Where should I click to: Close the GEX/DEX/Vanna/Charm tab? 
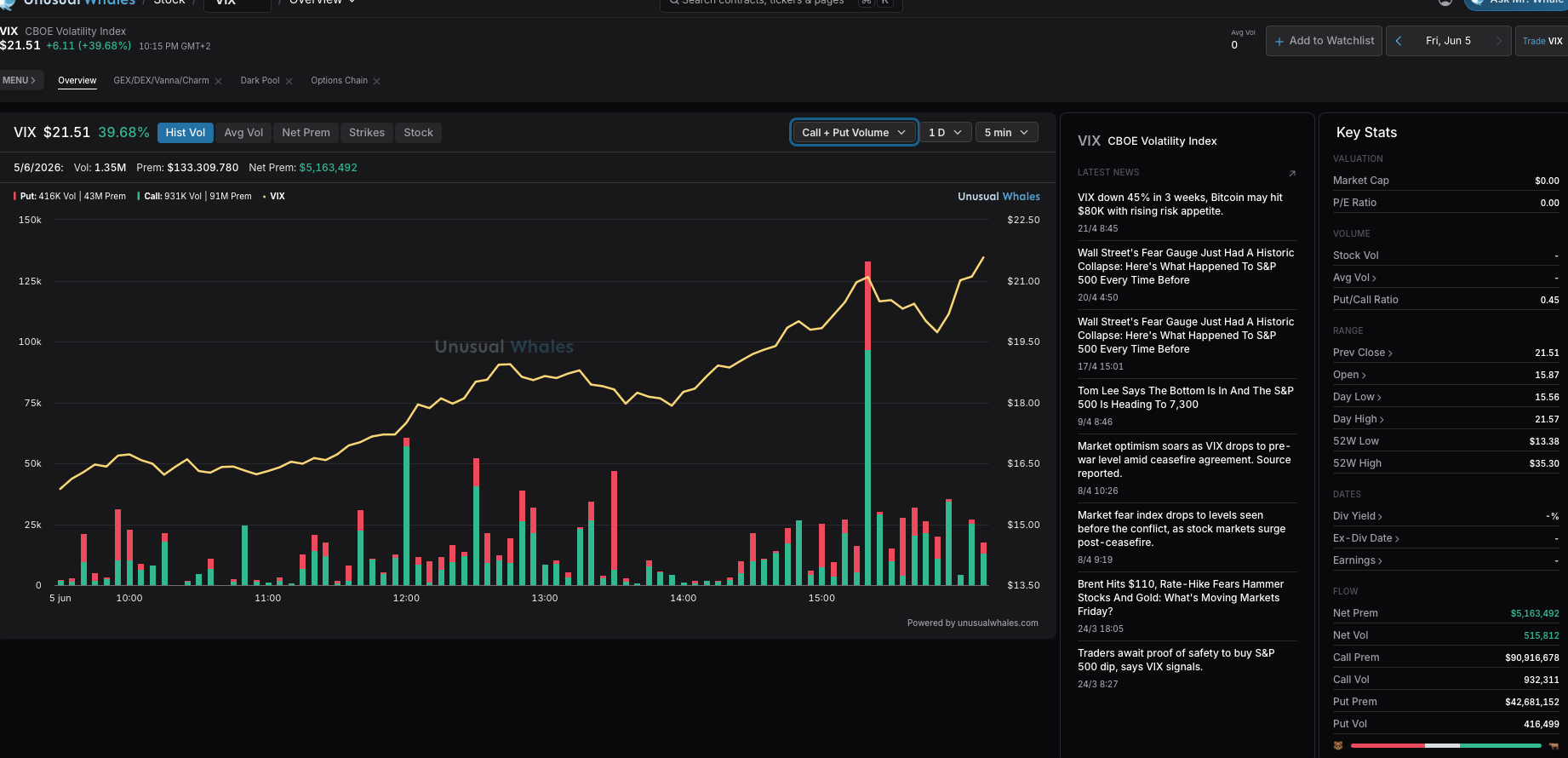(219, 82)
